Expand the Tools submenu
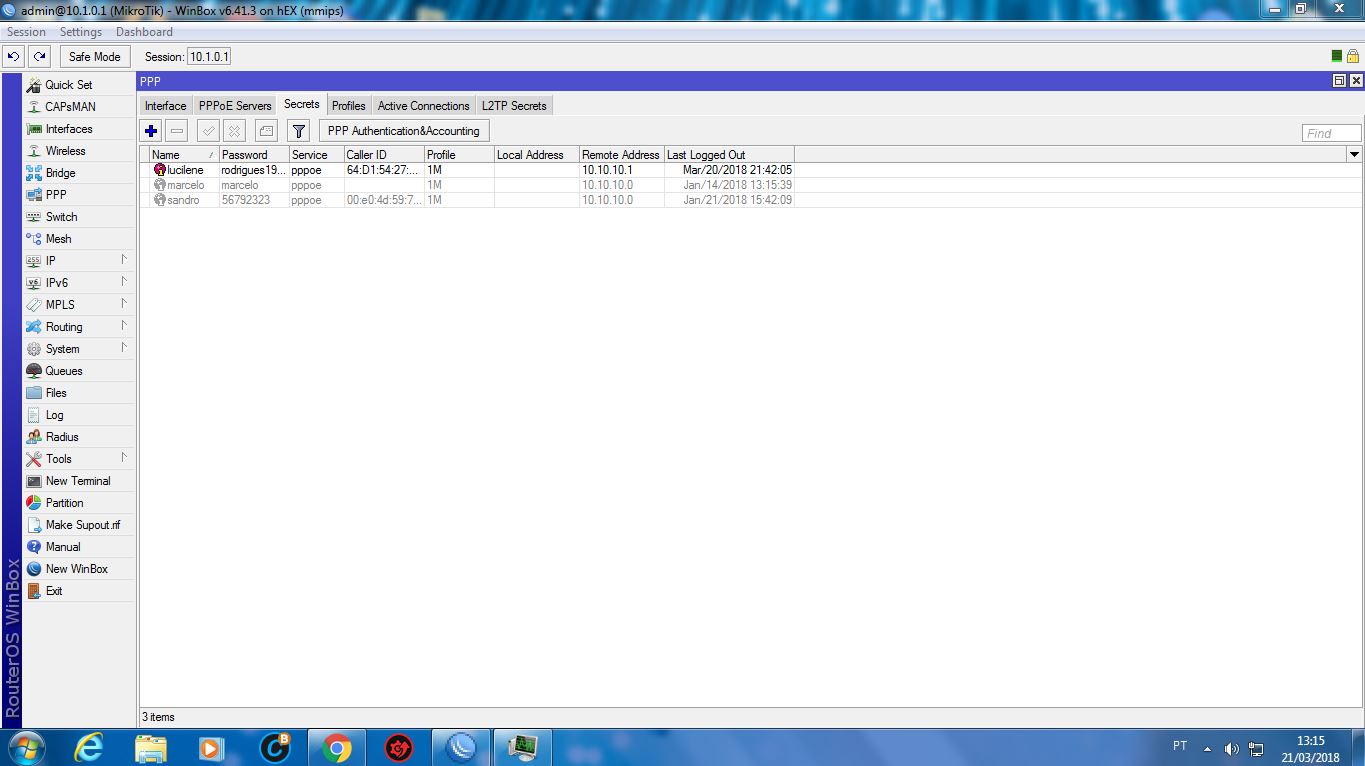 pos(79,459)
